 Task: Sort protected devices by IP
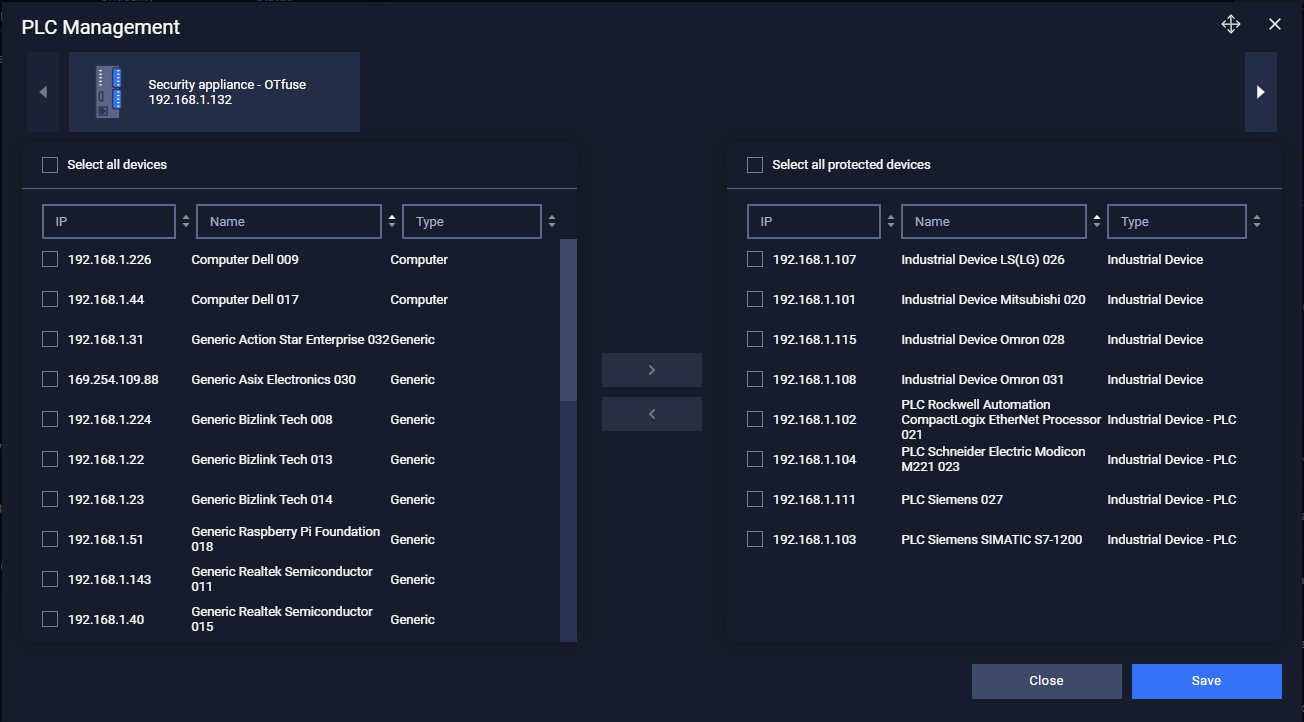891,222
